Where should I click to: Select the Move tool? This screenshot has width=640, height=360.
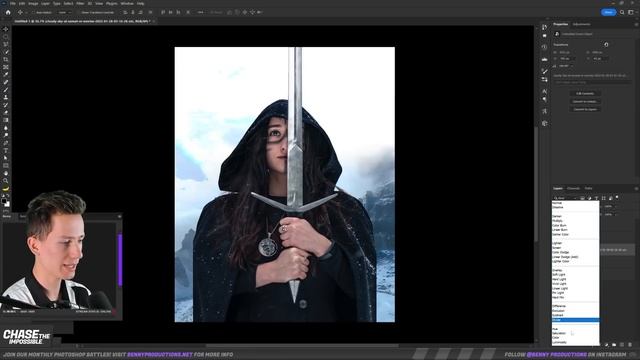(x=6, y=29)
